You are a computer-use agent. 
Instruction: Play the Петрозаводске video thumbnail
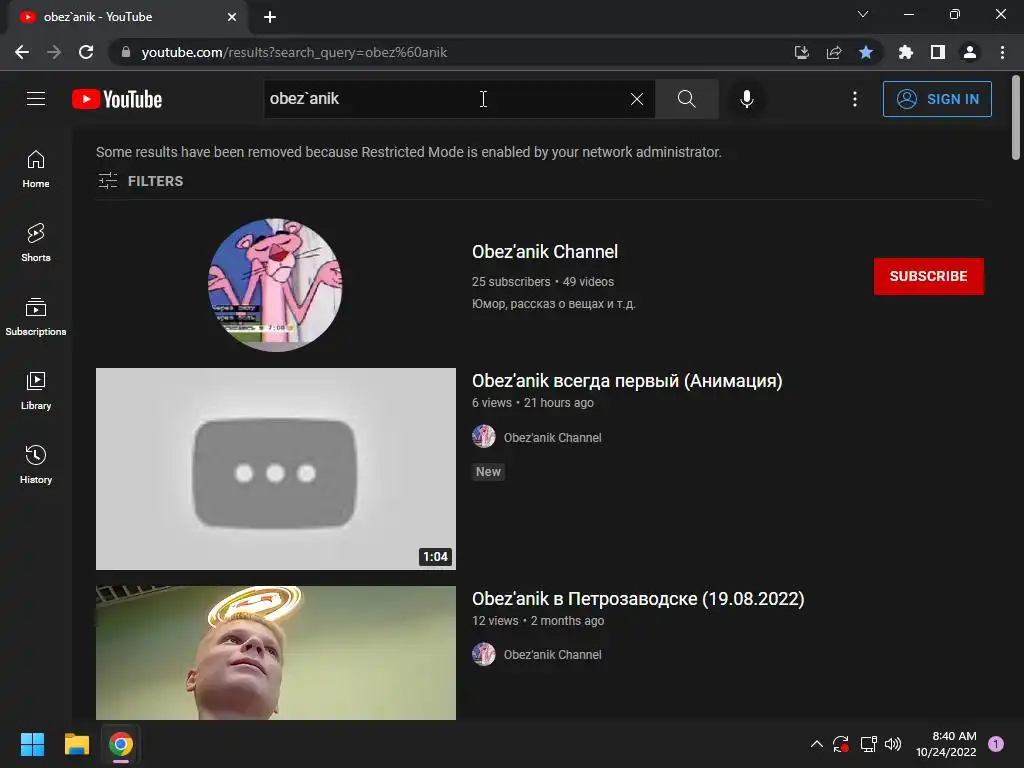[276, 653]
